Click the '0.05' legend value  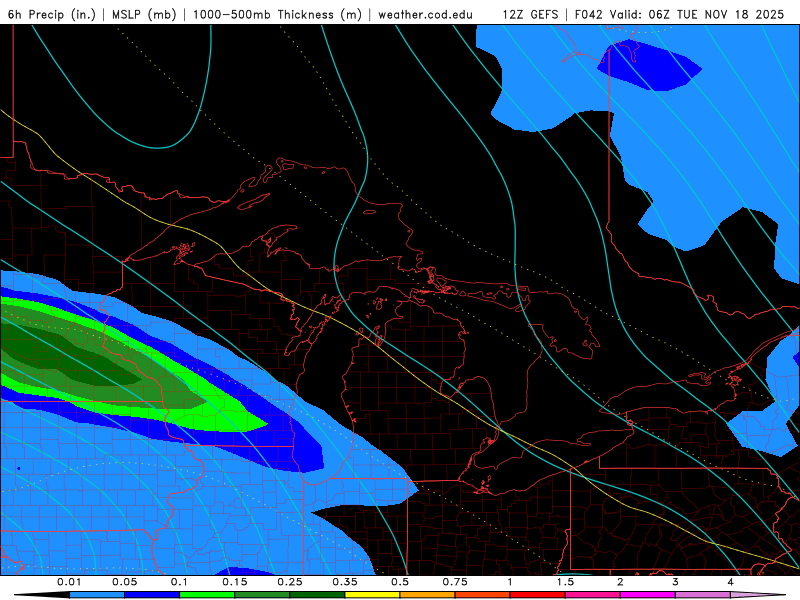(x=124, y=582)
